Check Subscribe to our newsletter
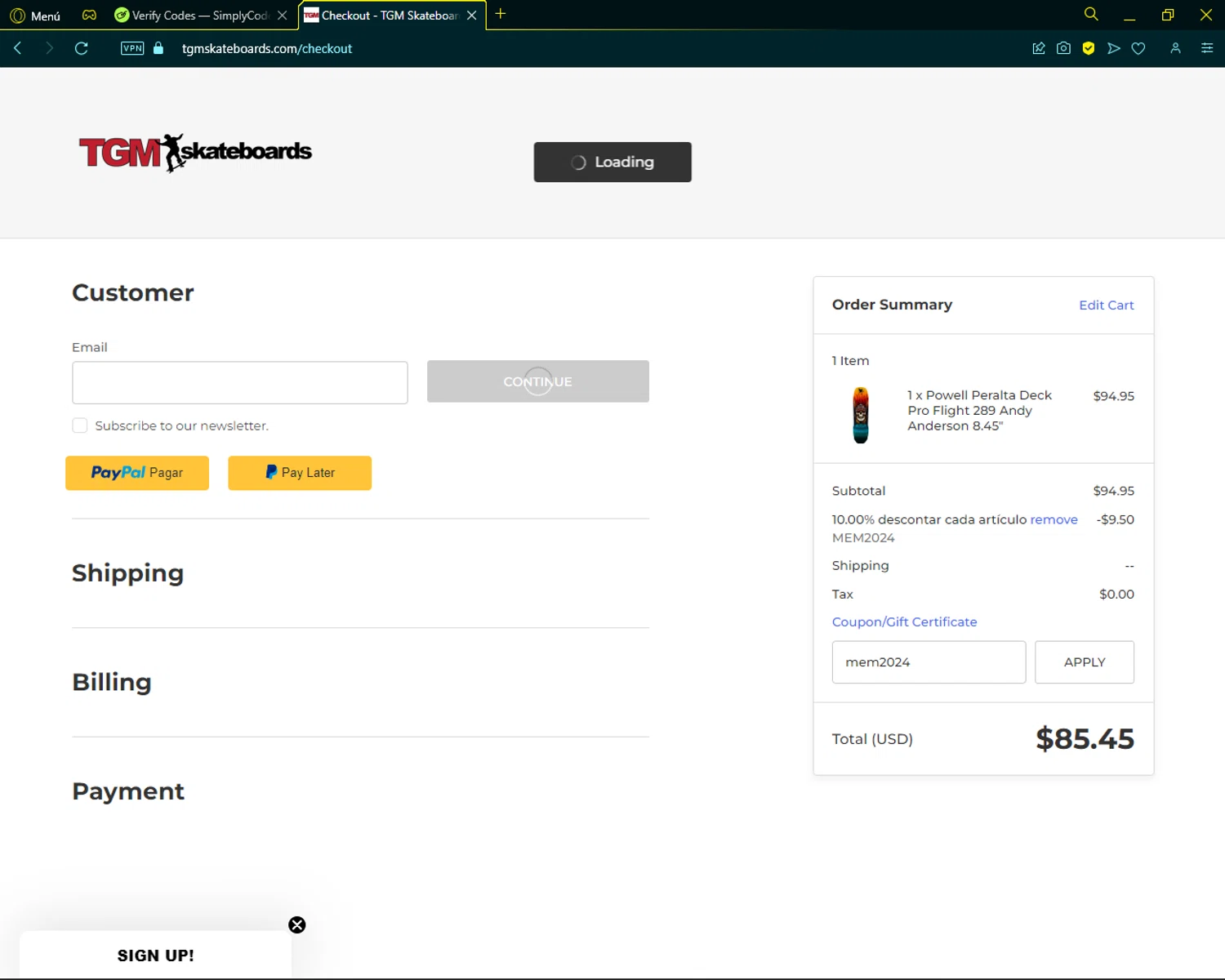 click(80, 425)
